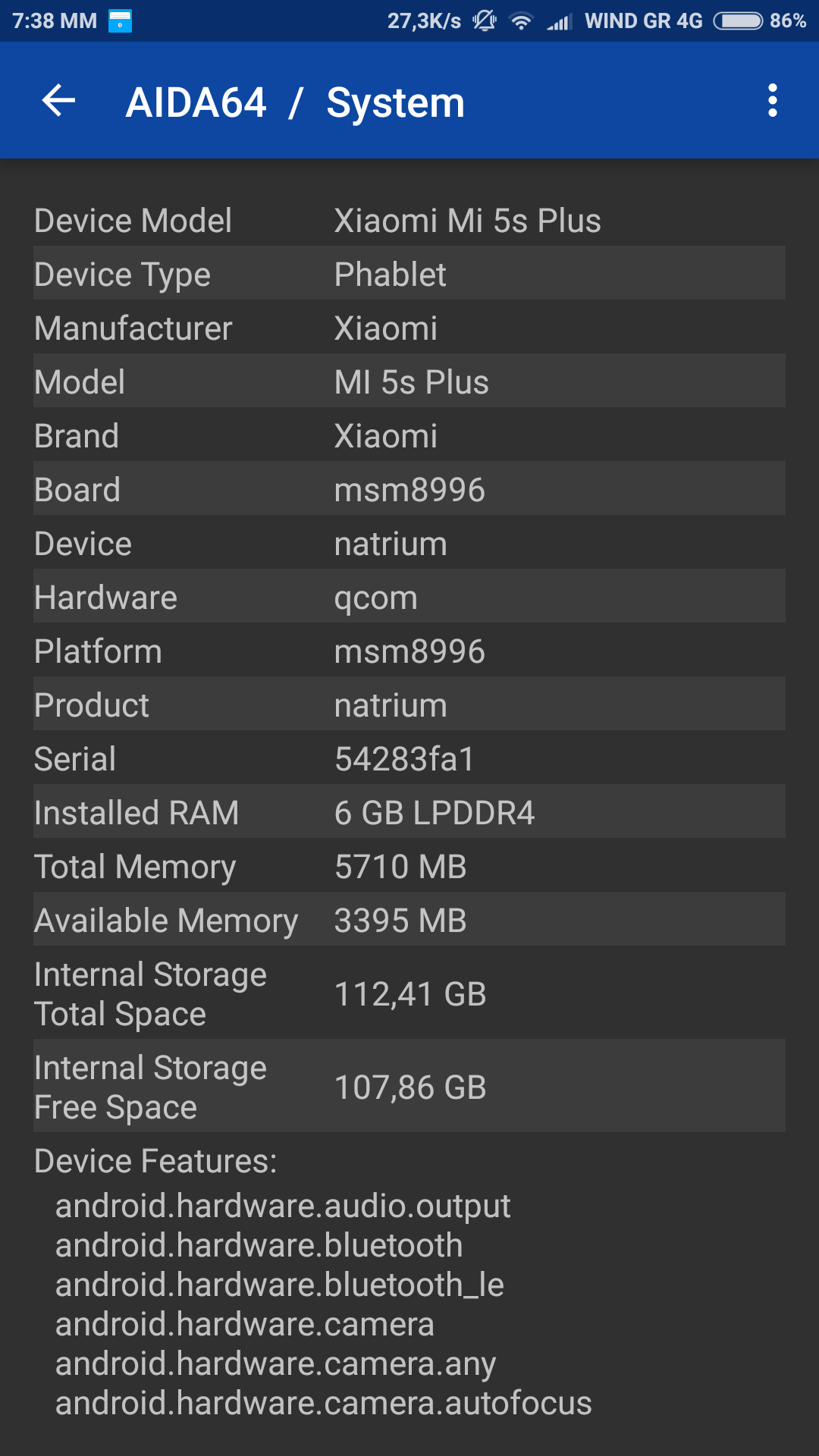Open the three-dot overflow menu
This screenshot has width=819, height=1456.
[x=772, y=101]
